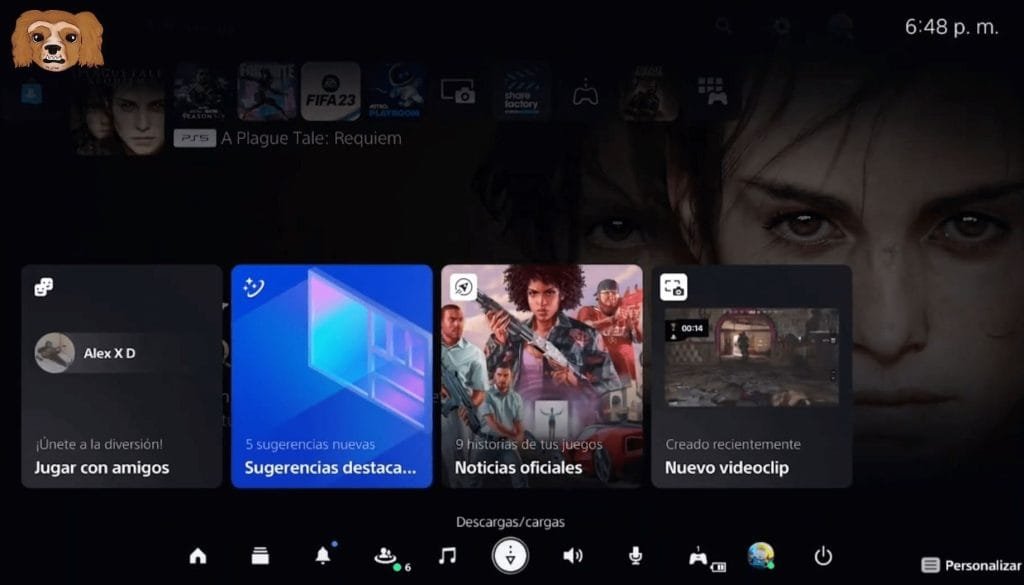Click the "9 historias de tus juegos" text
Screen dimensions: 1024x585
(529, 445)
